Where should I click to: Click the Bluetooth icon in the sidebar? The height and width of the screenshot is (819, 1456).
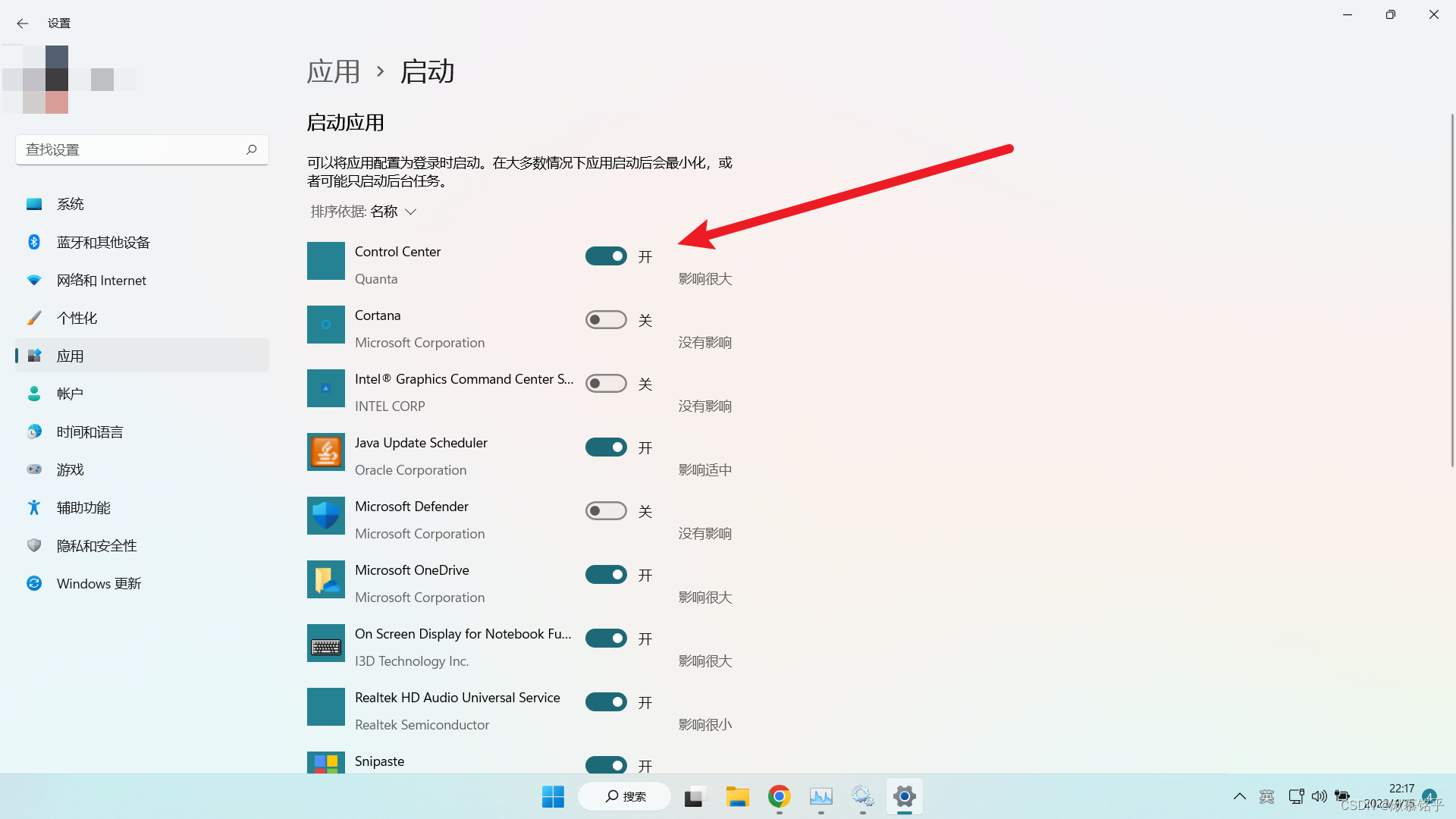(x=34, y=242)
